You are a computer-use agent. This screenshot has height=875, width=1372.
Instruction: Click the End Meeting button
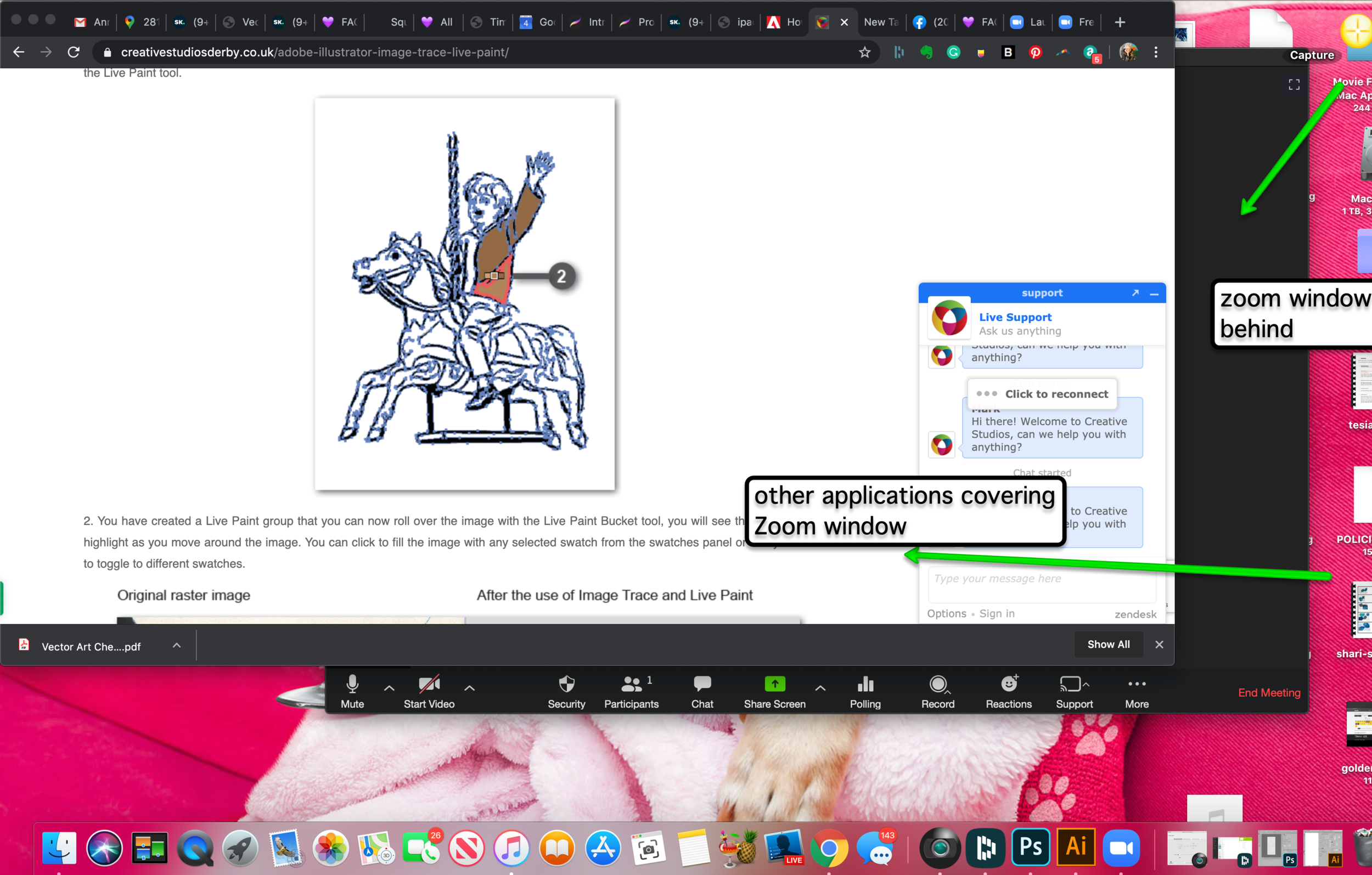coord(1269,693)
